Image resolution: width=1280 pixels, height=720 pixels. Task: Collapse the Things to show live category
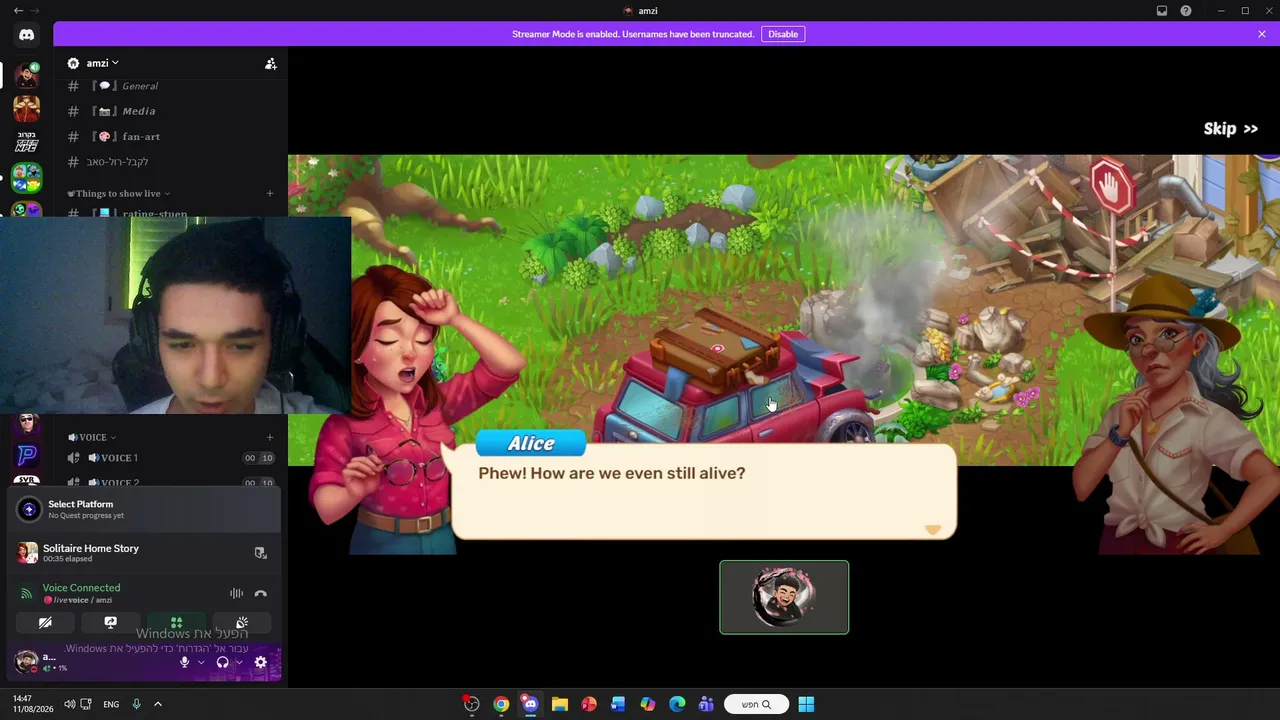pos(119,193)
